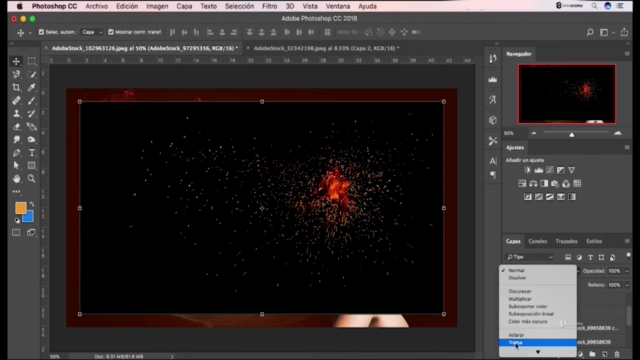
Task: Select the Rectangle shape tool
Action: 31,166
